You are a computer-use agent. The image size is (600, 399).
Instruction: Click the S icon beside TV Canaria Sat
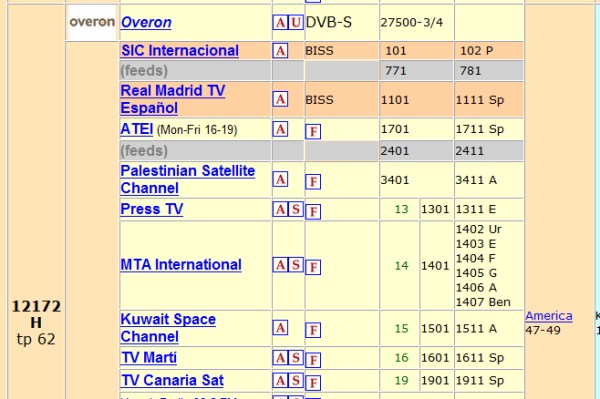click(x=296, y=380)
